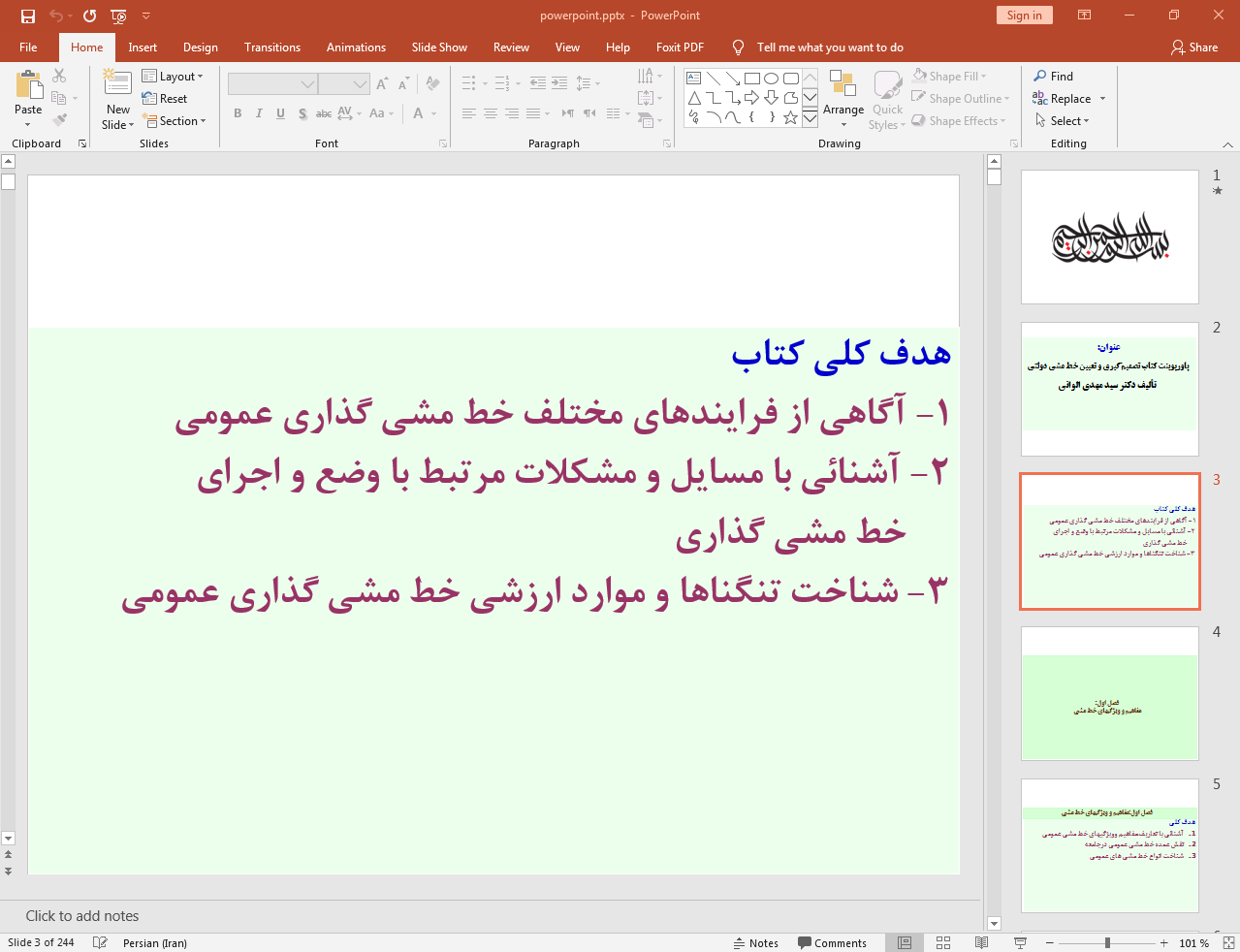This screenshot has width=1240, height=952.
Task: Switch to Reading View
Action: 981,942
